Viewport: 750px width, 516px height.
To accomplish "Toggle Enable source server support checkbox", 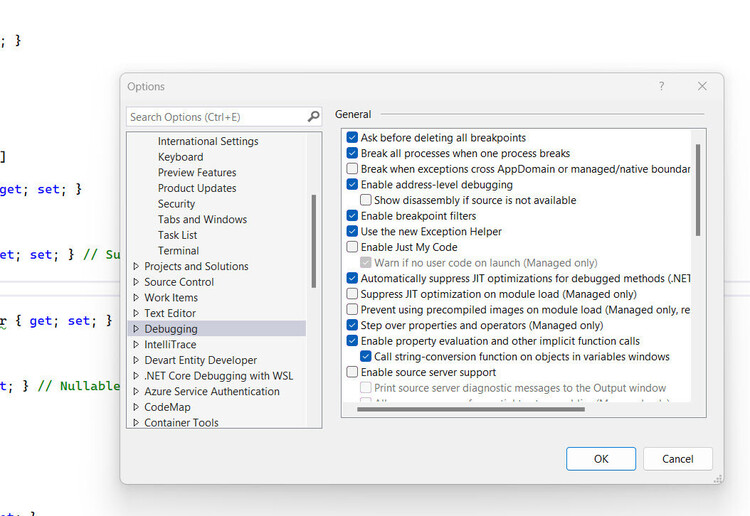I will [352, 372].
